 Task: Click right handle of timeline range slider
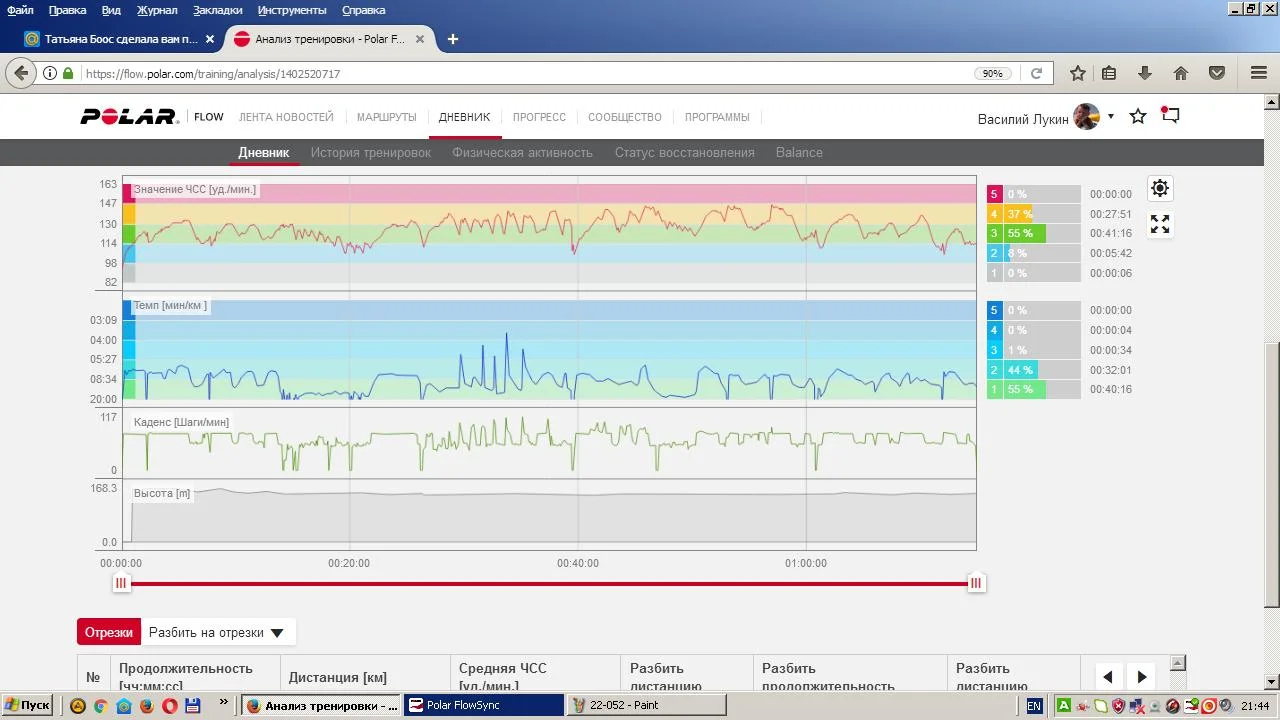click(976, 583)
